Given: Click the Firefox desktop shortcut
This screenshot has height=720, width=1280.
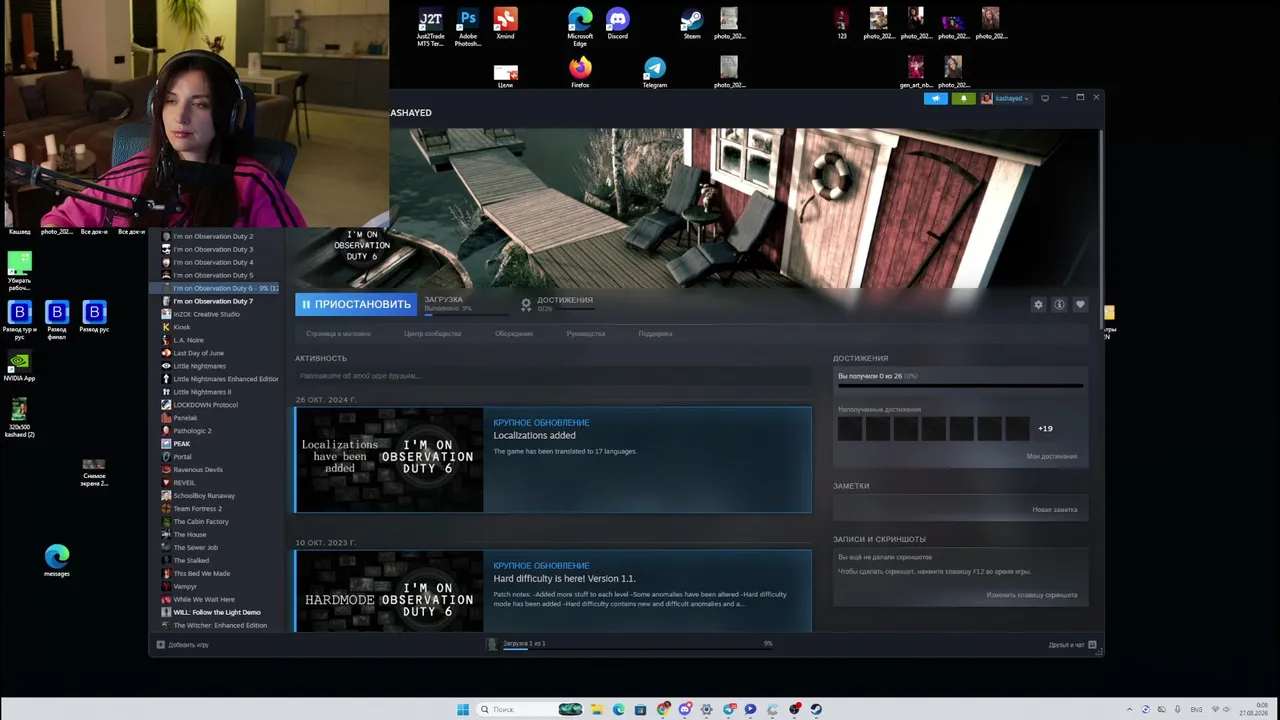Looking at the screenshot, I should (580, 73).
